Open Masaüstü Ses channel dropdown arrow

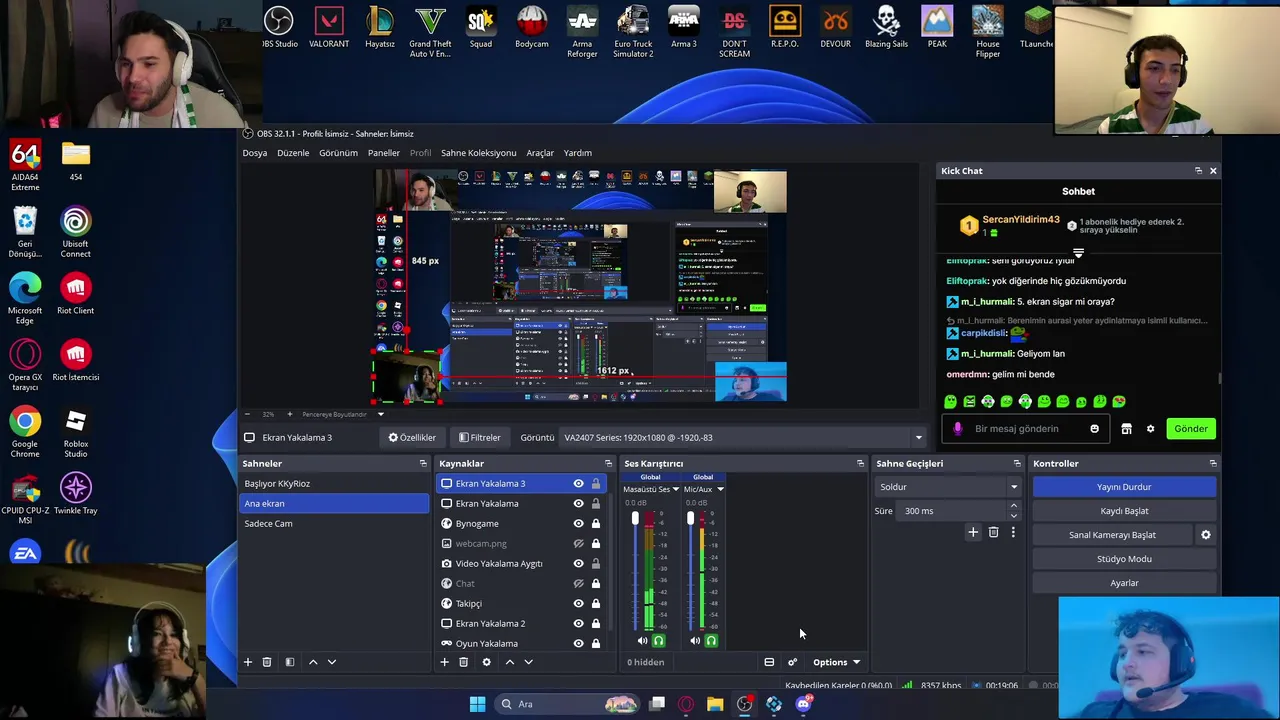(x=676, y=490)
